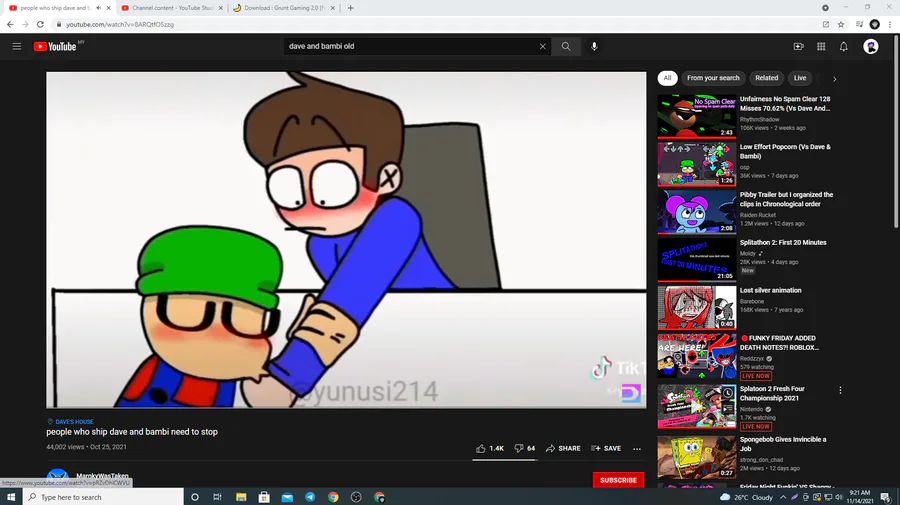Open Unfairness No Spam Clear thumbnail
900x505 pixels.
[x=696, y=116]
